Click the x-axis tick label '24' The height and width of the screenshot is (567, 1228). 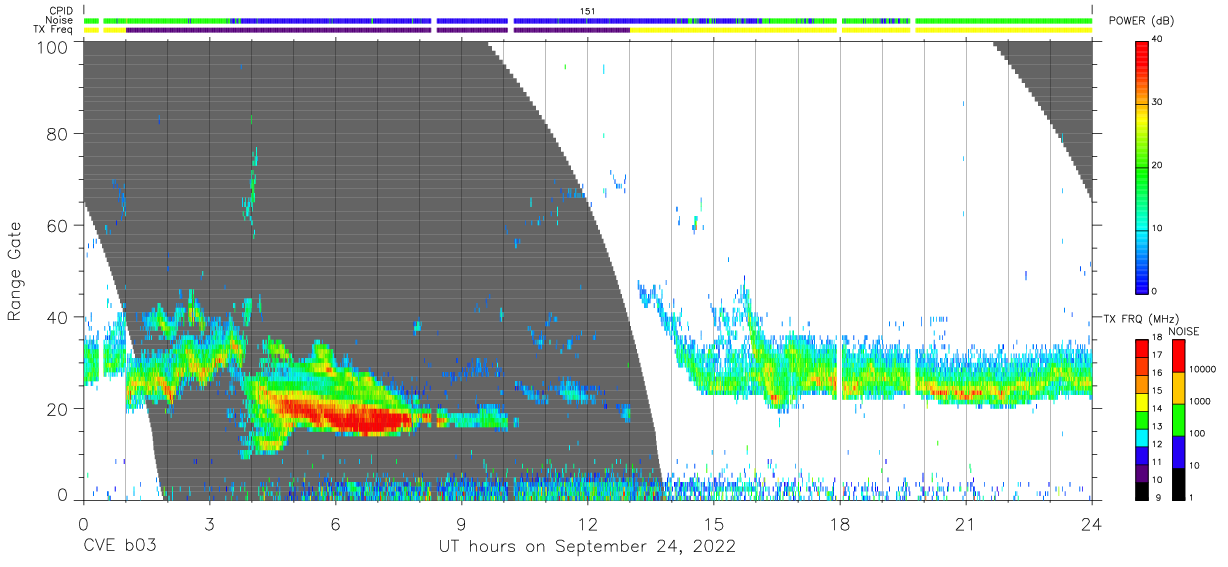(1091, 523)
